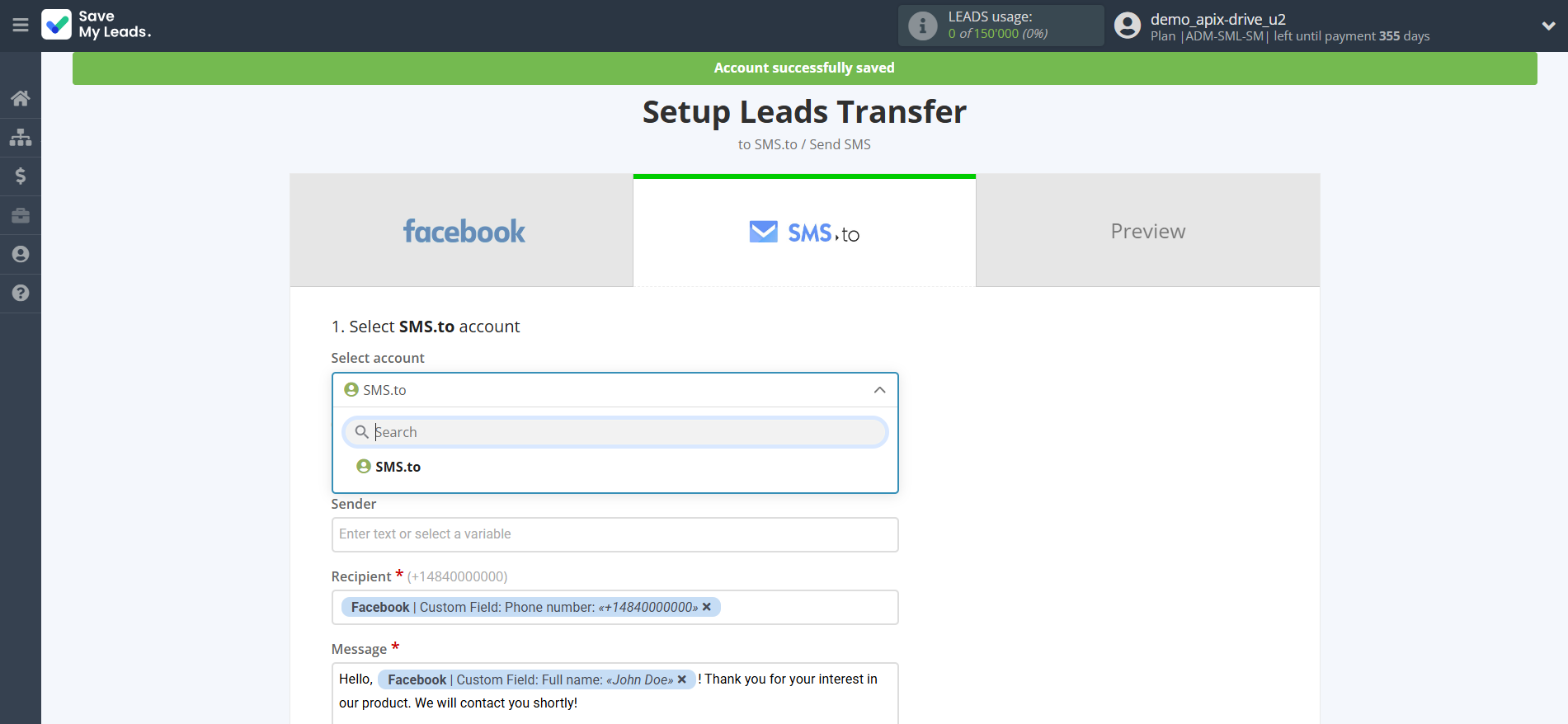Screen dimensions: 1568x724
Task: Collapse the Select account dropdown
Action: 879,390
